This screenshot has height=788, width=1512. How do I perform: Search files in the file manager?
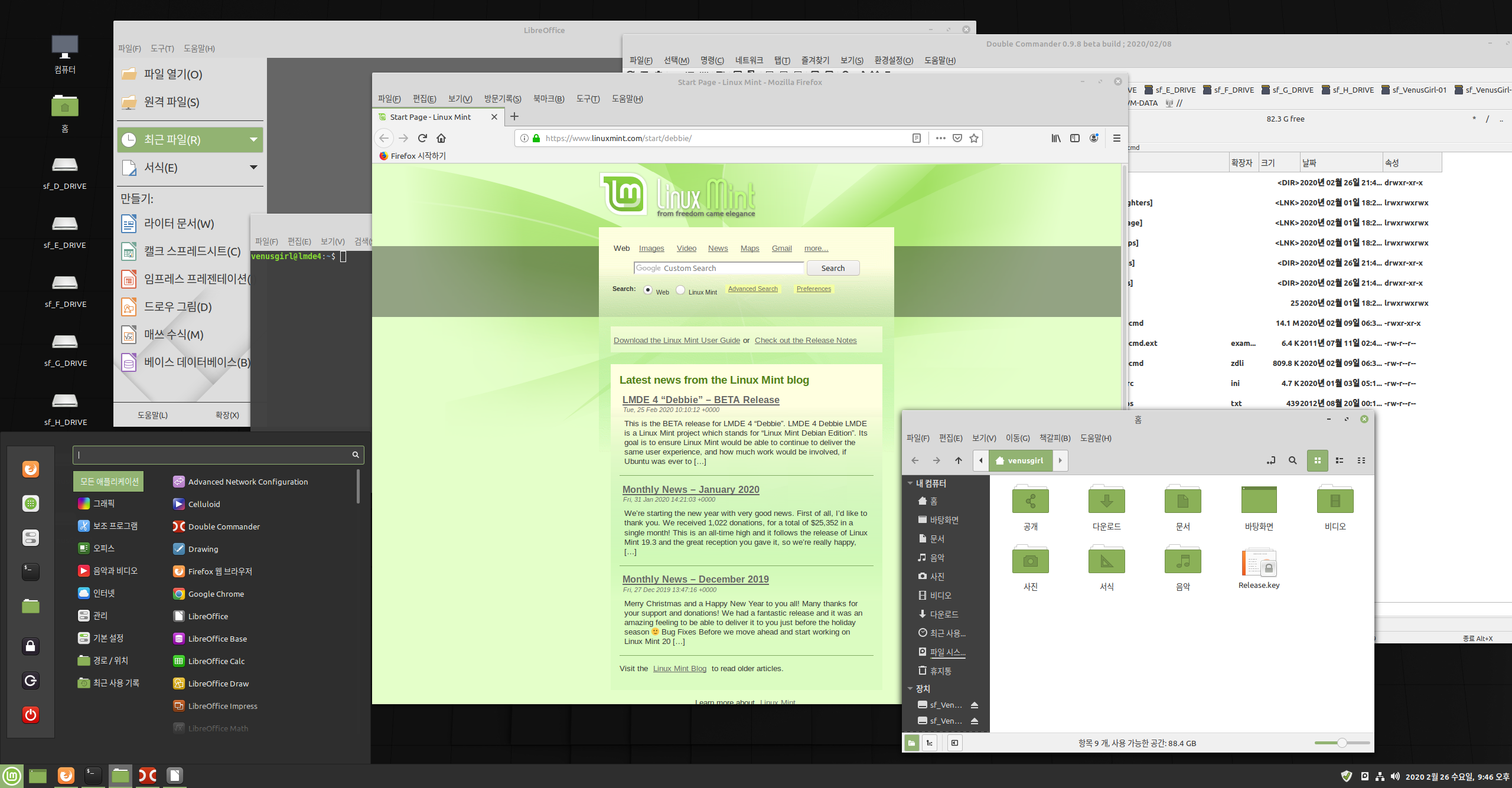click(x=1293, y=460)
